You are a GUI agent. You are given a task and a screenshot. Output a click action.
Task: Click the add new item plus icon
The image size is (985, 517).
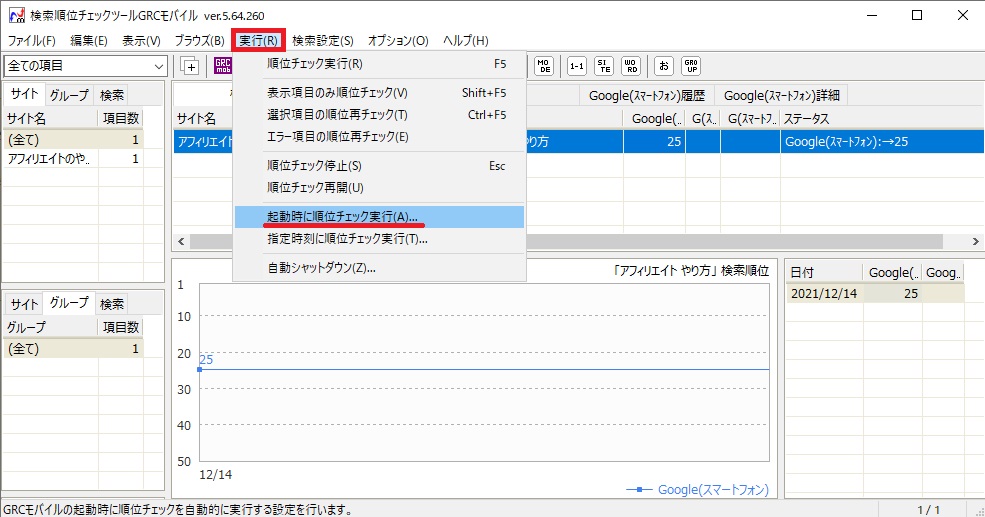tap(190, 65)
